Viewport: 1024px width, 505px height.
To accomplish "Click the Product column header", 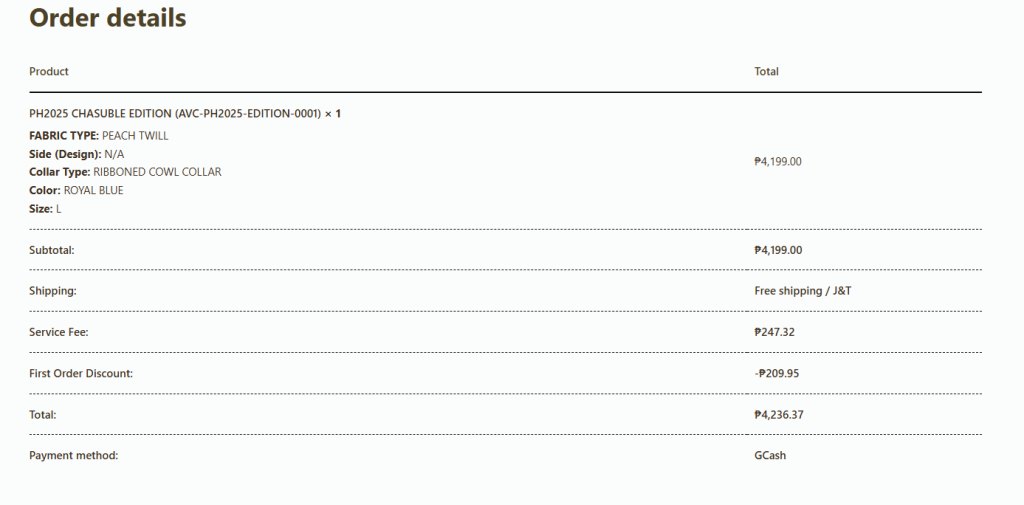I will (49, 72).
